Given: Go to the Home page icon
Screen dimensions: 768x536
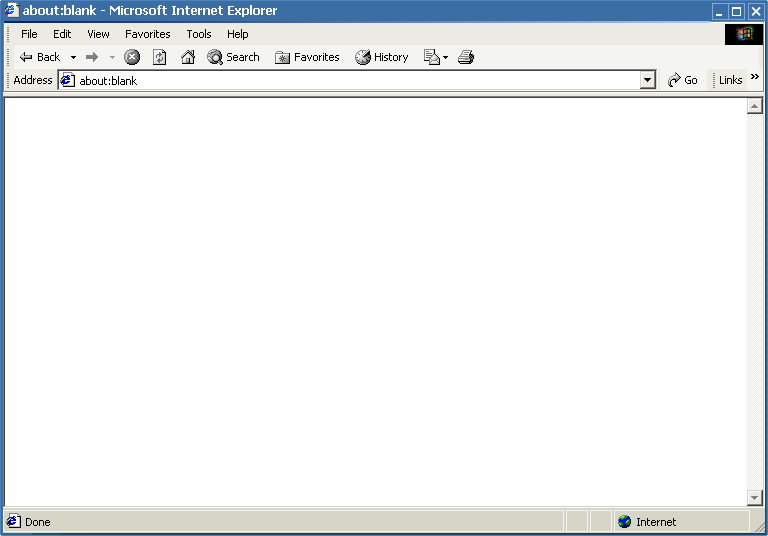Looking at the screenshot, I should [x=188, y=57].
